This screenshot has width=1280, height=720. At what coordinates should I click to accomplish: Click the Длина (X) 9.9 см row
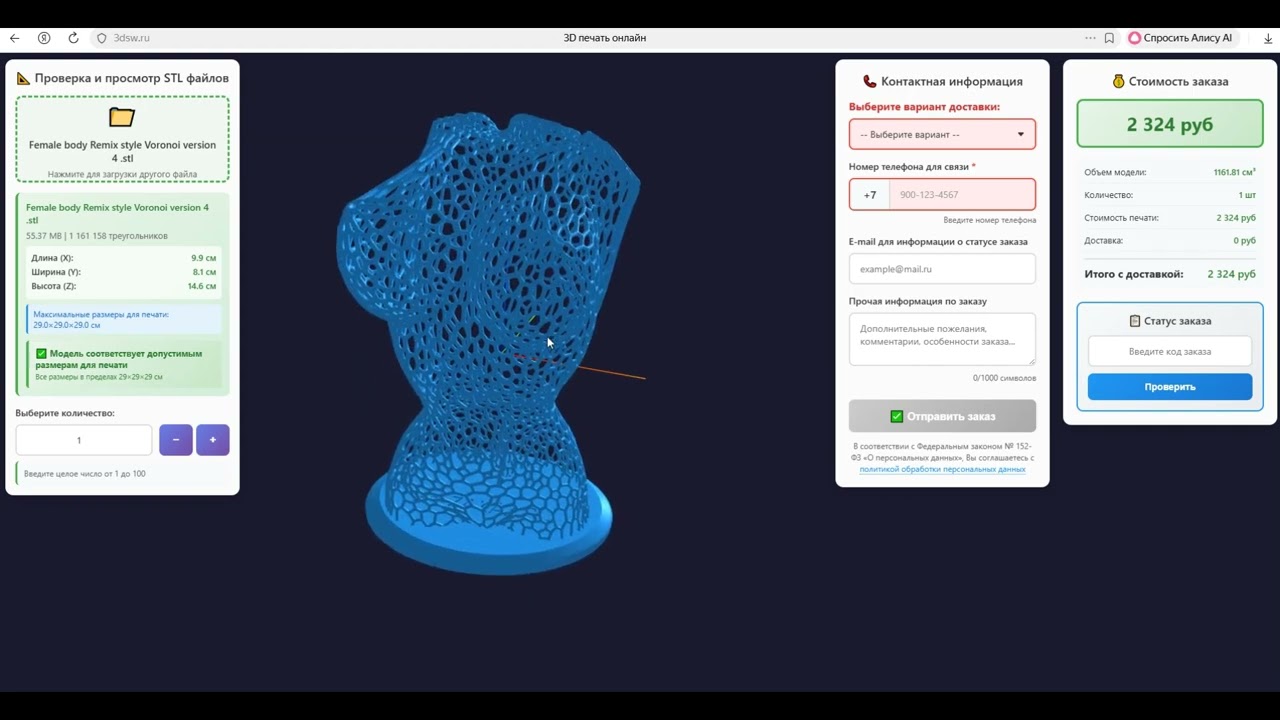point(123,258)
